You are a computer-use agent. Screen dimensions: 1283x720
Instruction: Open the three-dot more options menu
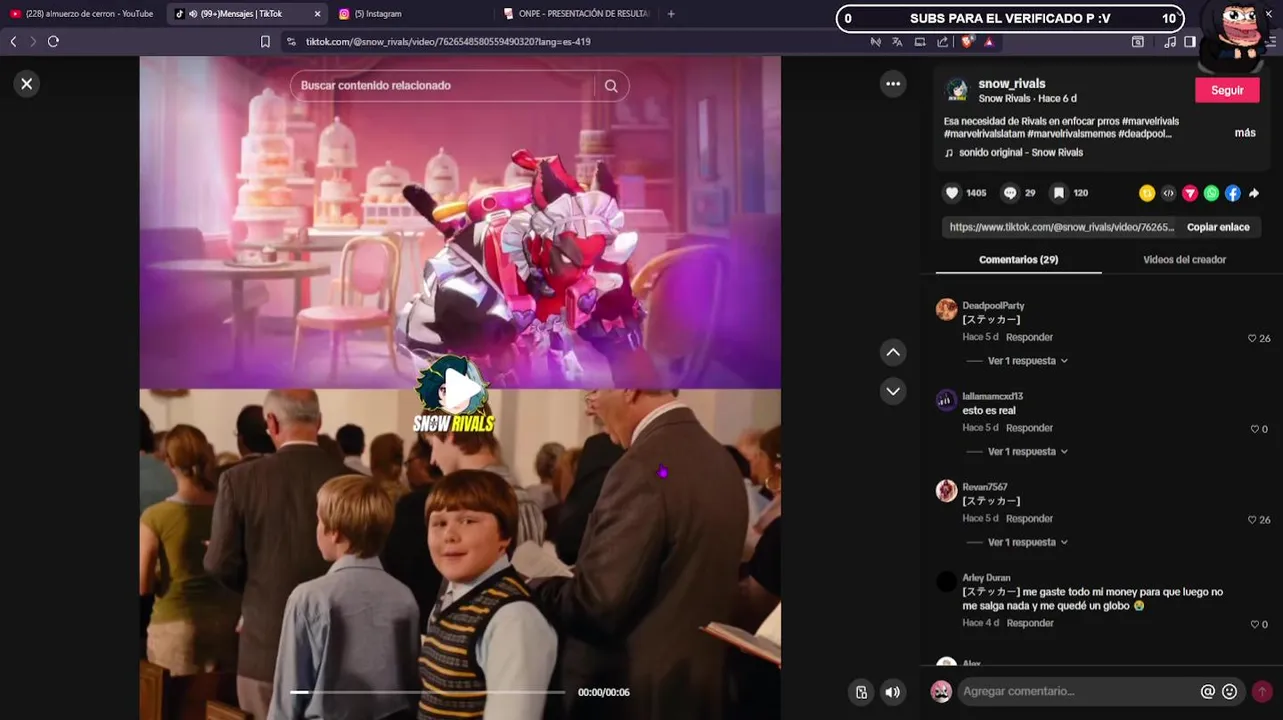tap(893, 84)
